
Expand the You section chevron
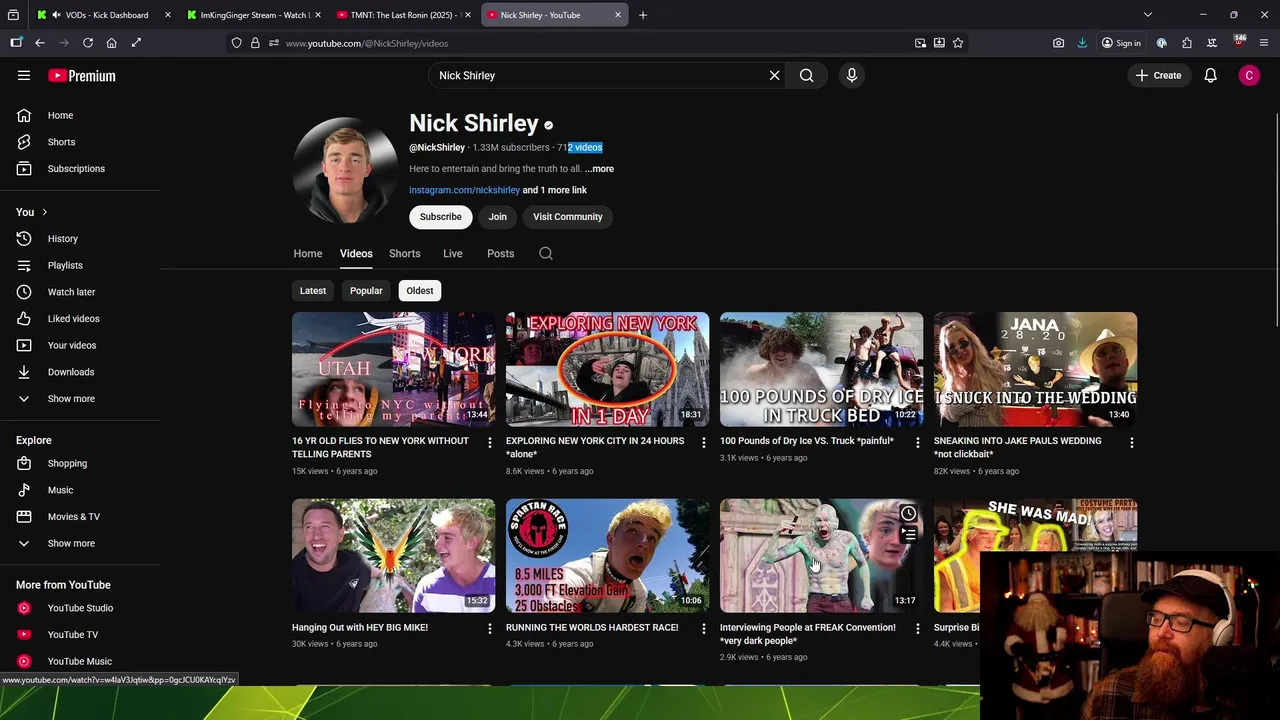click(x=44, y=212)
